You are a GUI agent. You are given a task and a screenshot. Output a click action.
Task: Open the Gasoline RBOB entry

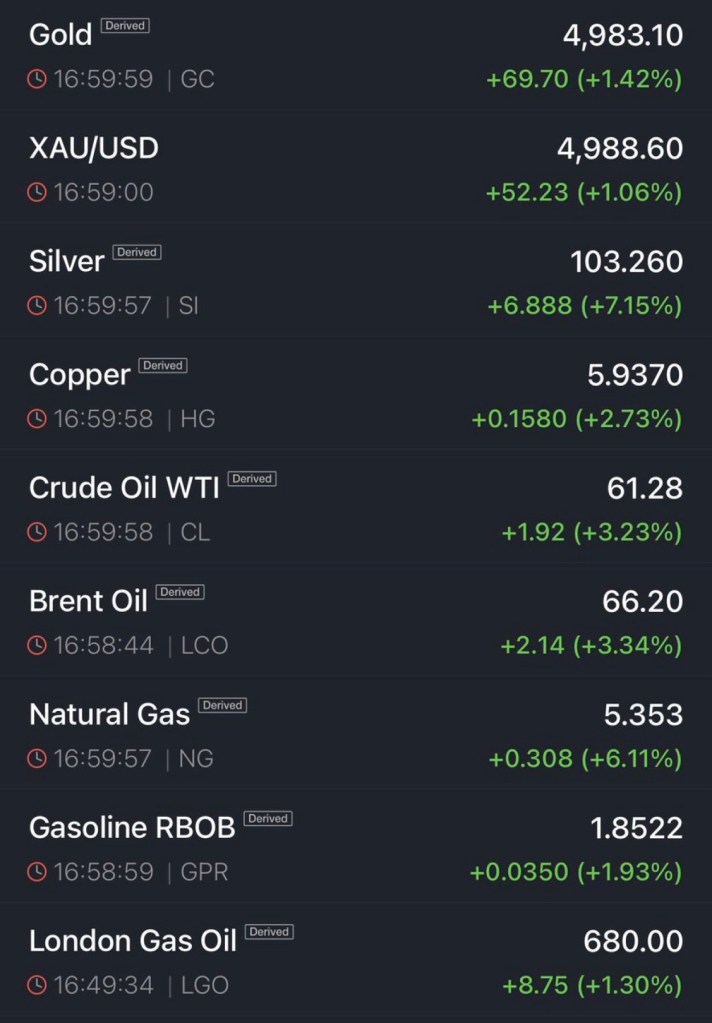click(132, 828)
